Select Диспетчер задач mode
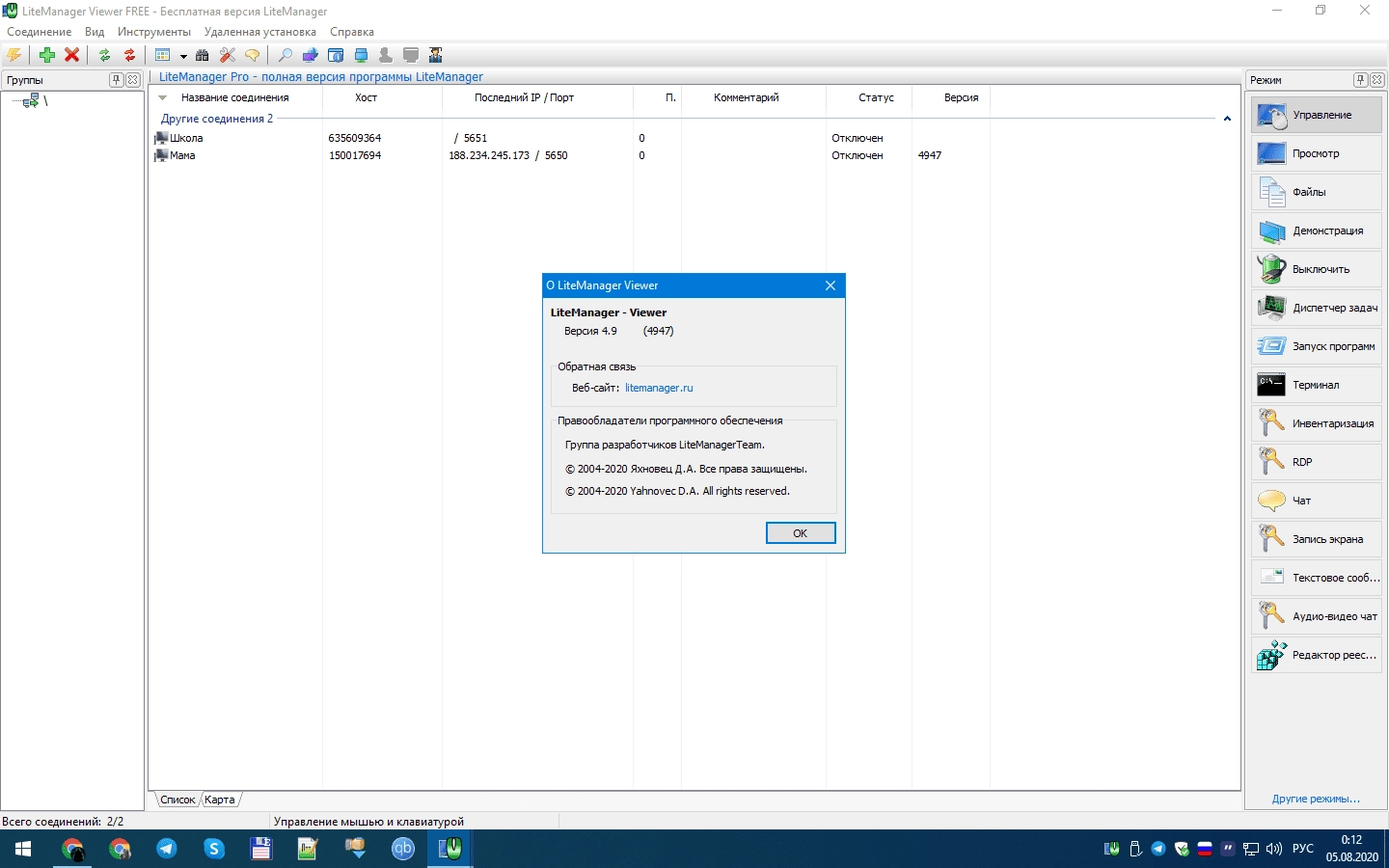The image size is (1389, 868). (x=1317, y=308)
